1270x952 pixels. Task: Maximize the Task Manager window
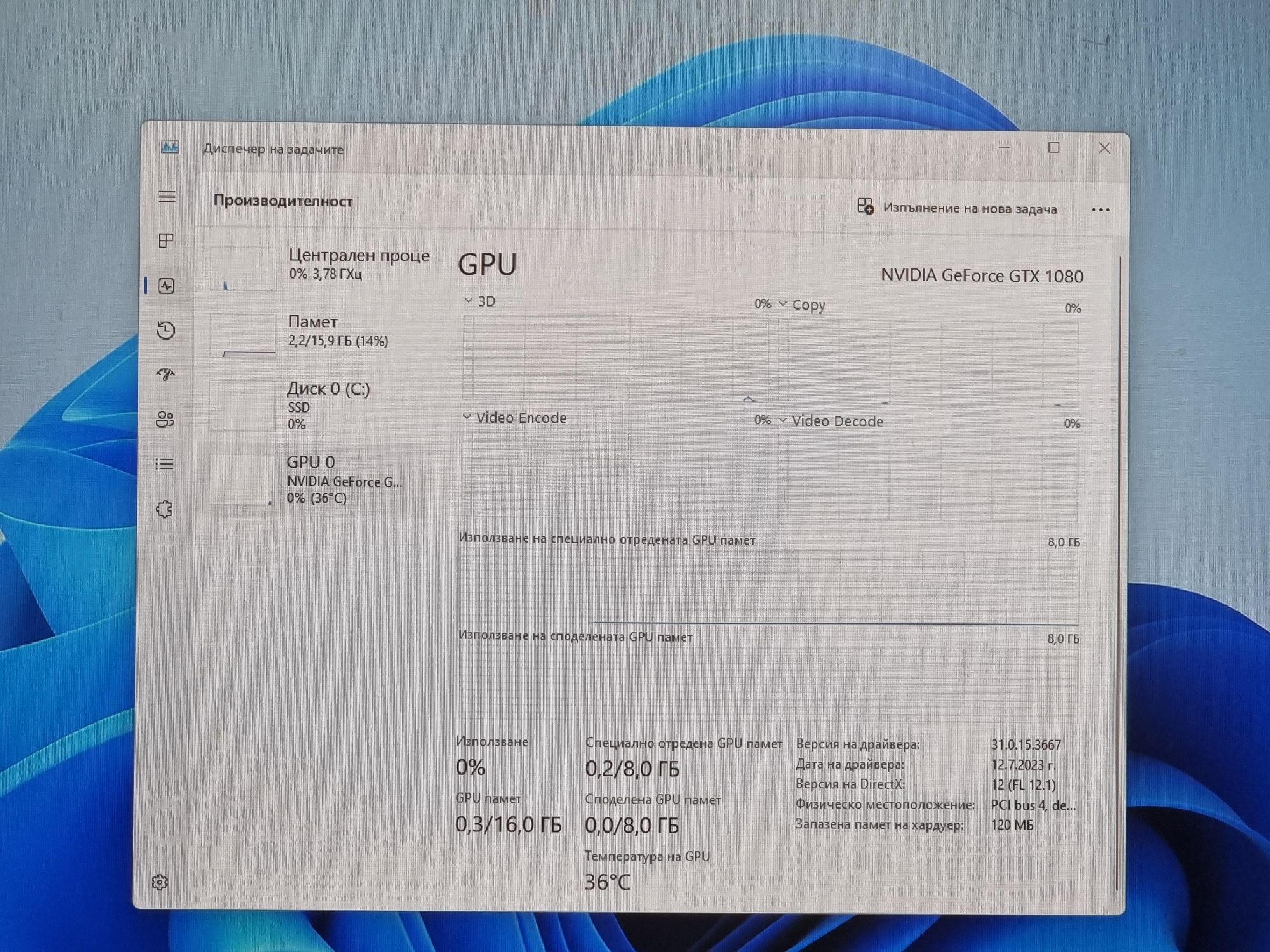click(1053, 147)
